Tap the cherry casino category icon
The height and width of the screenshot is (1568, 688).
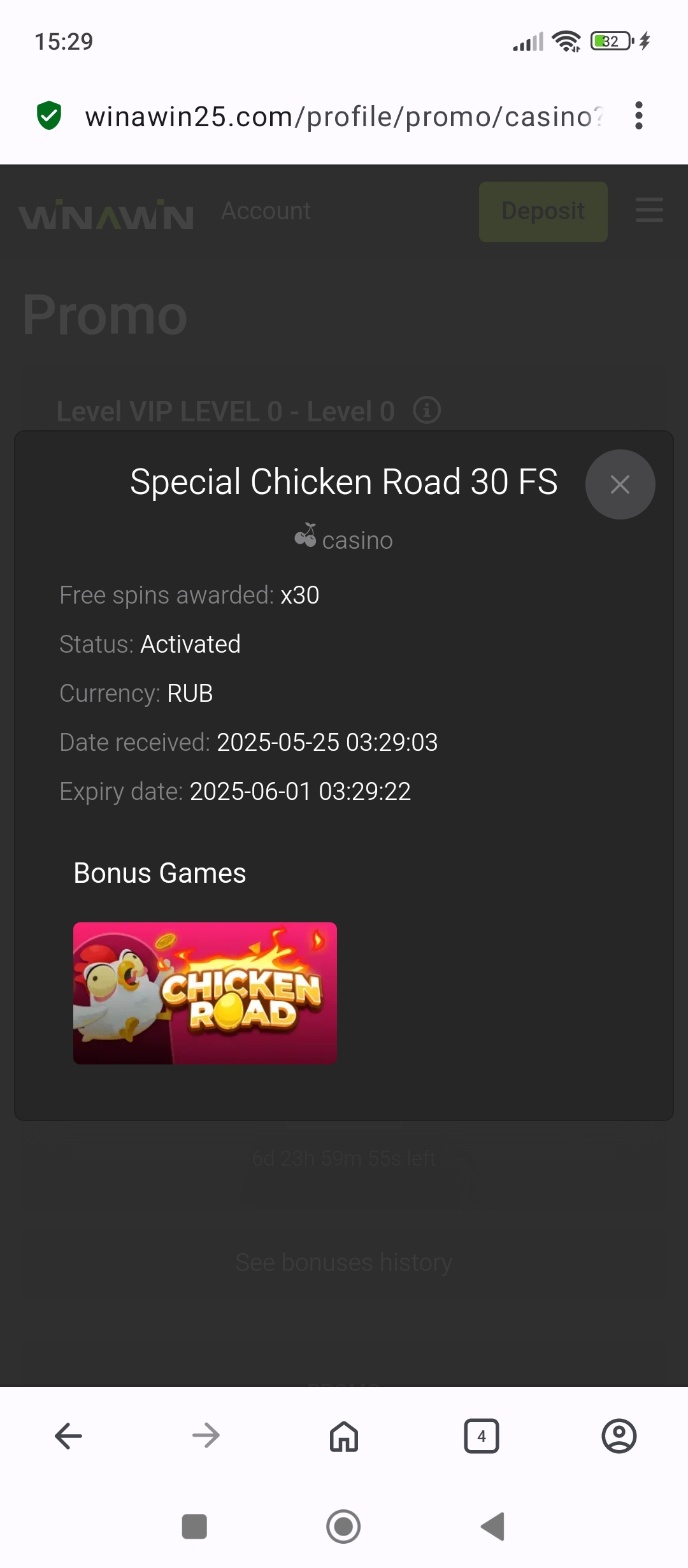click(x=306, y=535)
